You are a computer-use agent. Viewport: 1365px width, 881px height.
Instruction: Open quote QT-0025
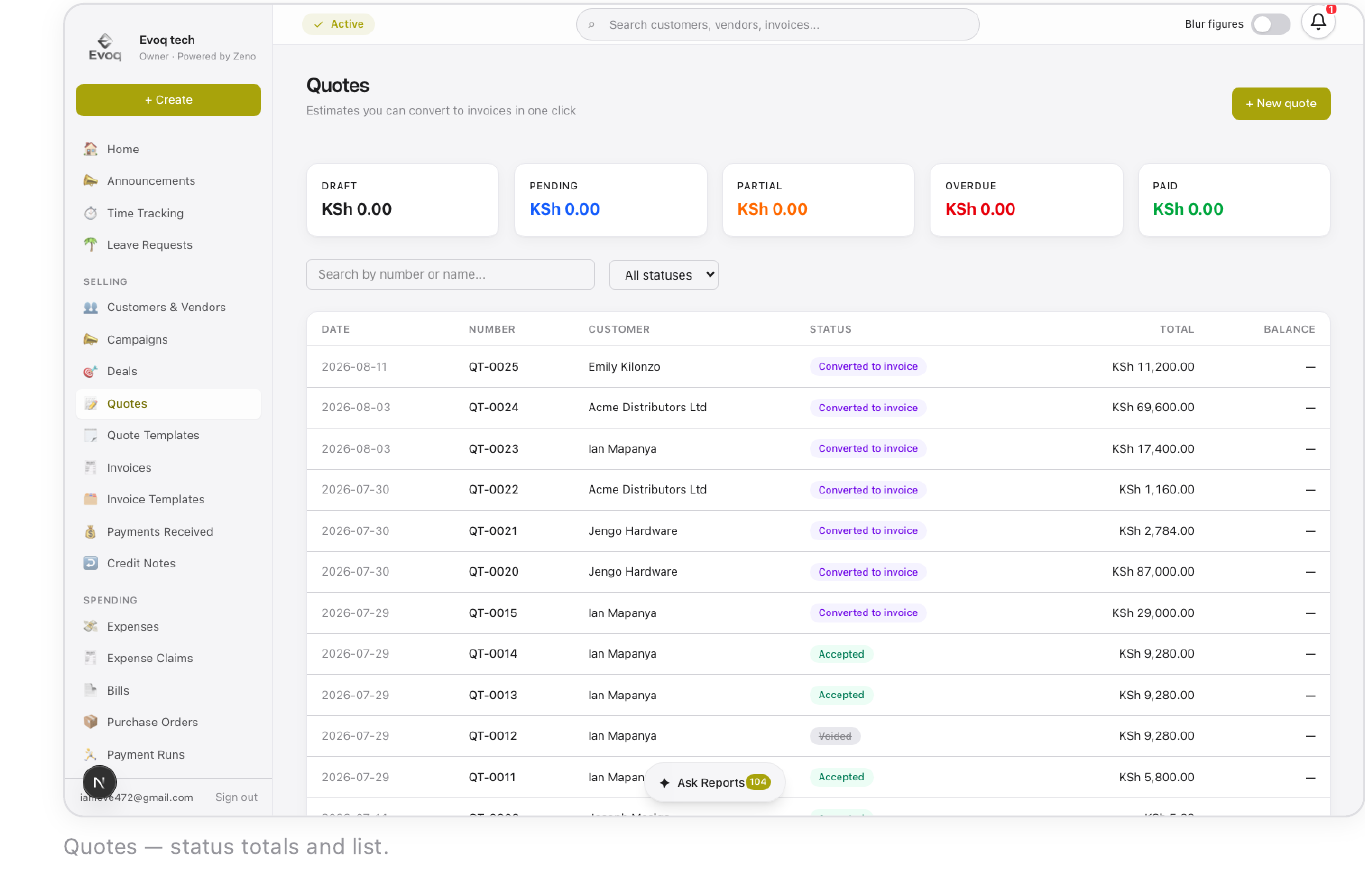pos(818,367)
